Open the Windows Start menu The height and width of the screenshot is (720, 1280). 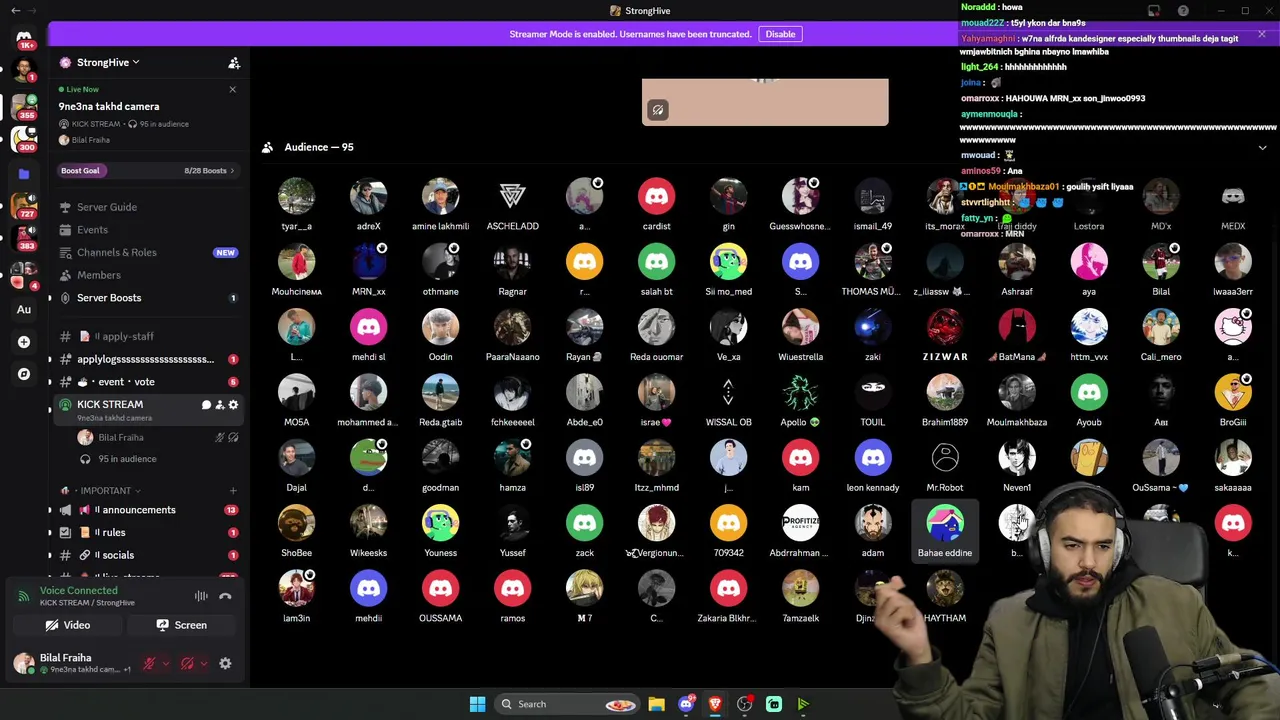pos(477,704)
